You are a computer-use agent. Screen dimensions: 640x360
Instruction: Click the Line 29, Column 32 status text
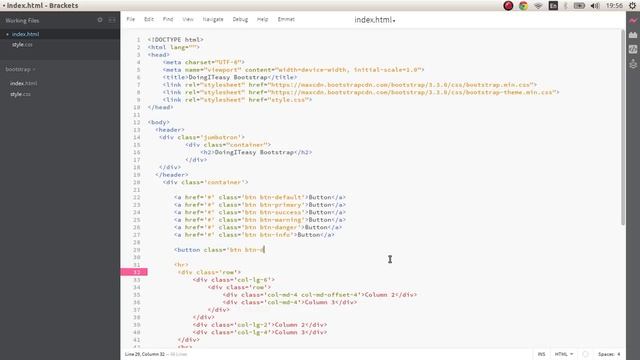(145, 354)
